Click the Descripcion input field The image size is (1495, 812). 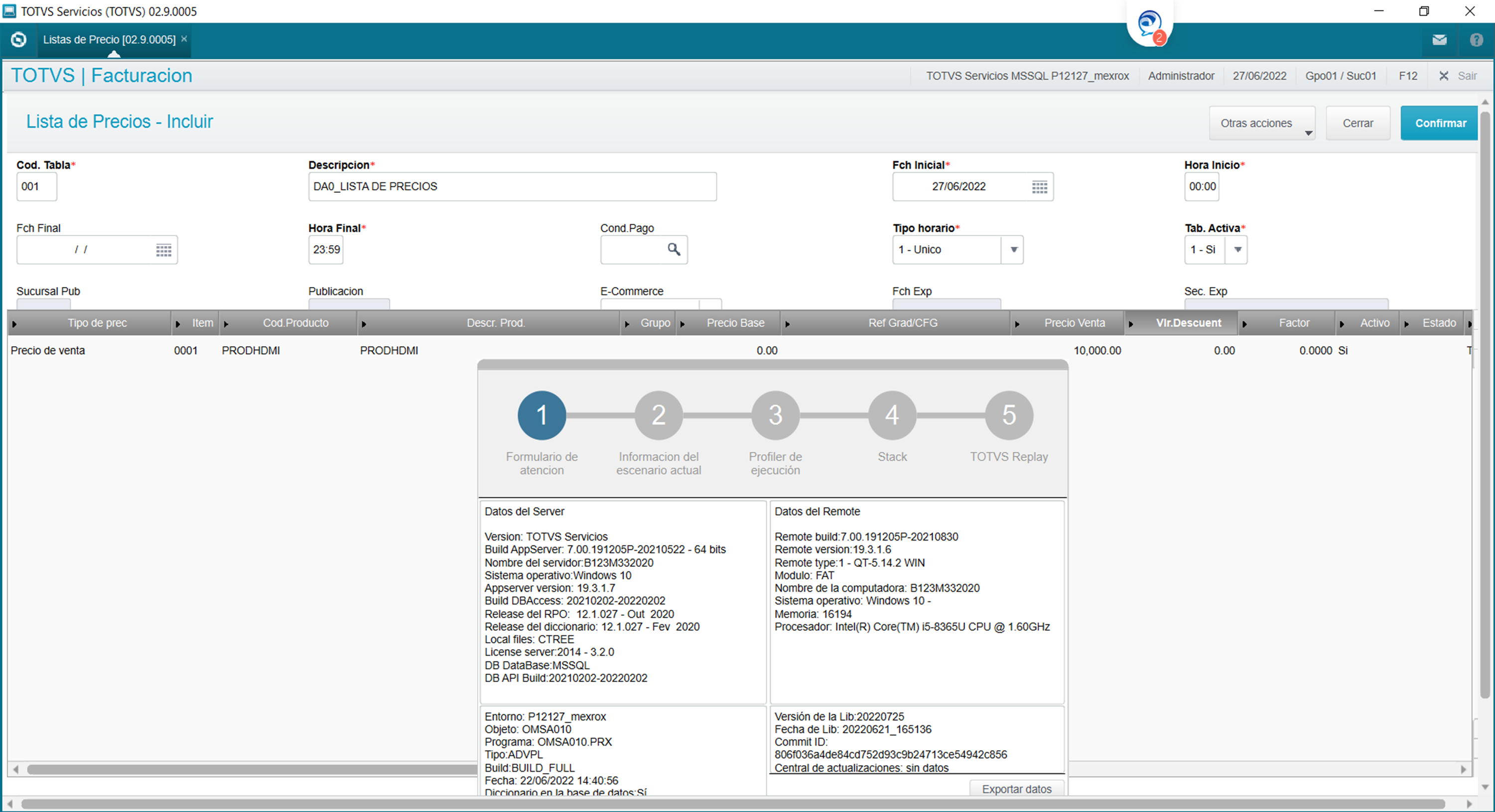(x=513, y=187)
